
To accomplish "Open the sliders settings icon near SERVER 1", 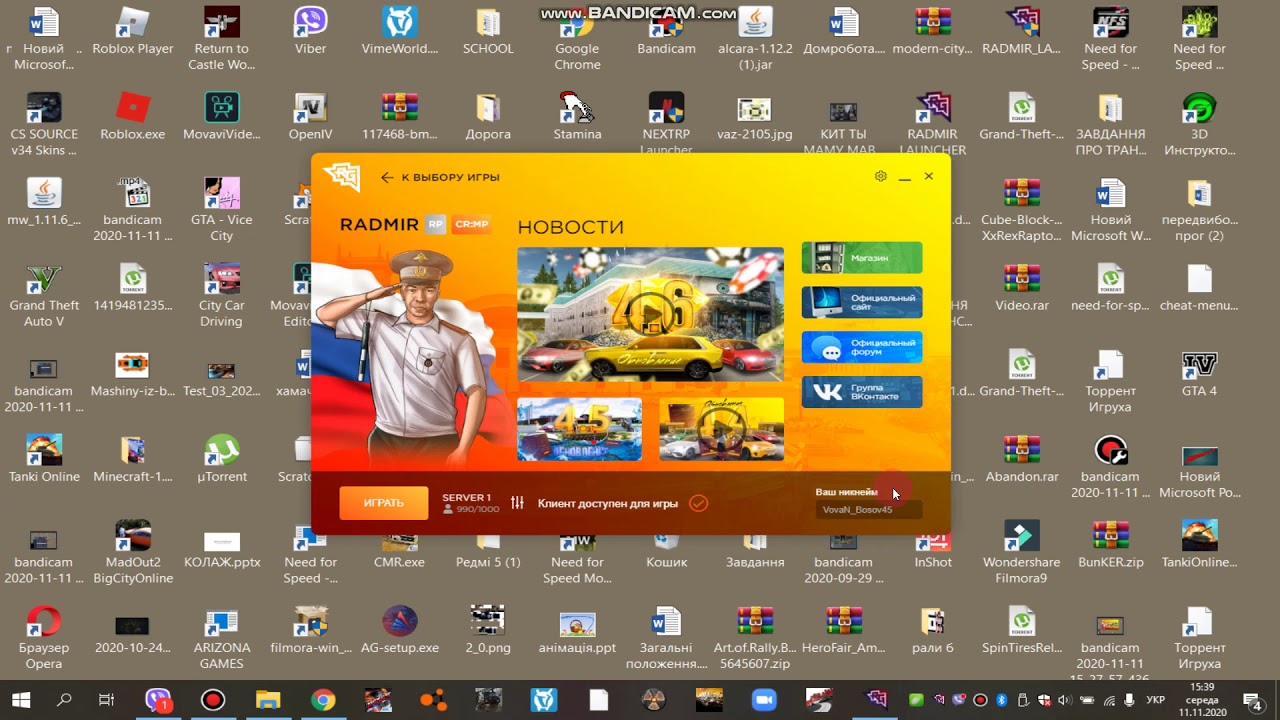I will coord(517,503).
